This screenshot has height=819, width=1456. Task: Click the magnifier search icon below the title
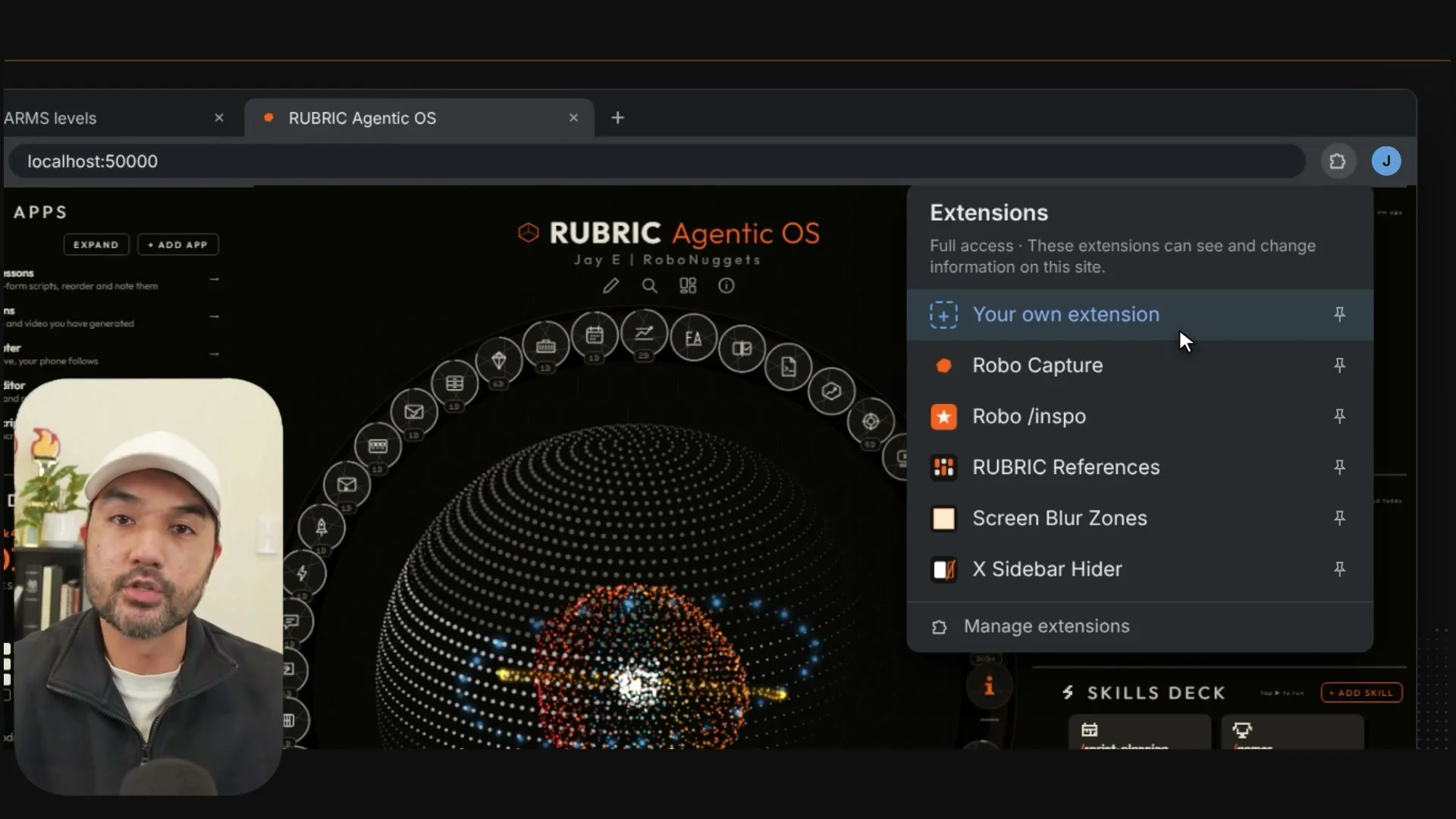(649, 286)
